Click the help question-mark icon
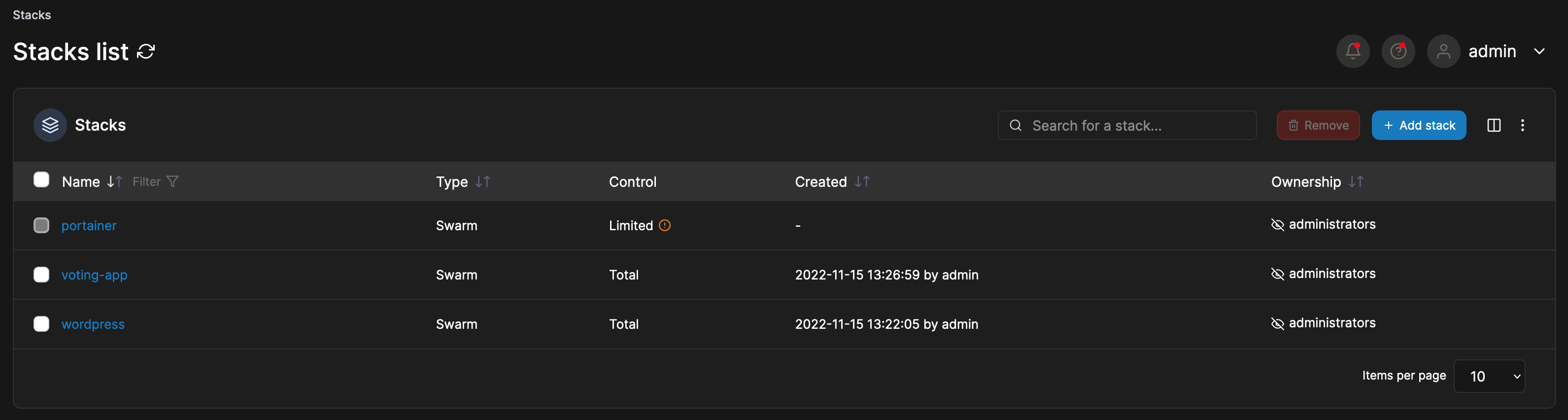This screenshot has width=1568, height=420. click(1398, 51)
